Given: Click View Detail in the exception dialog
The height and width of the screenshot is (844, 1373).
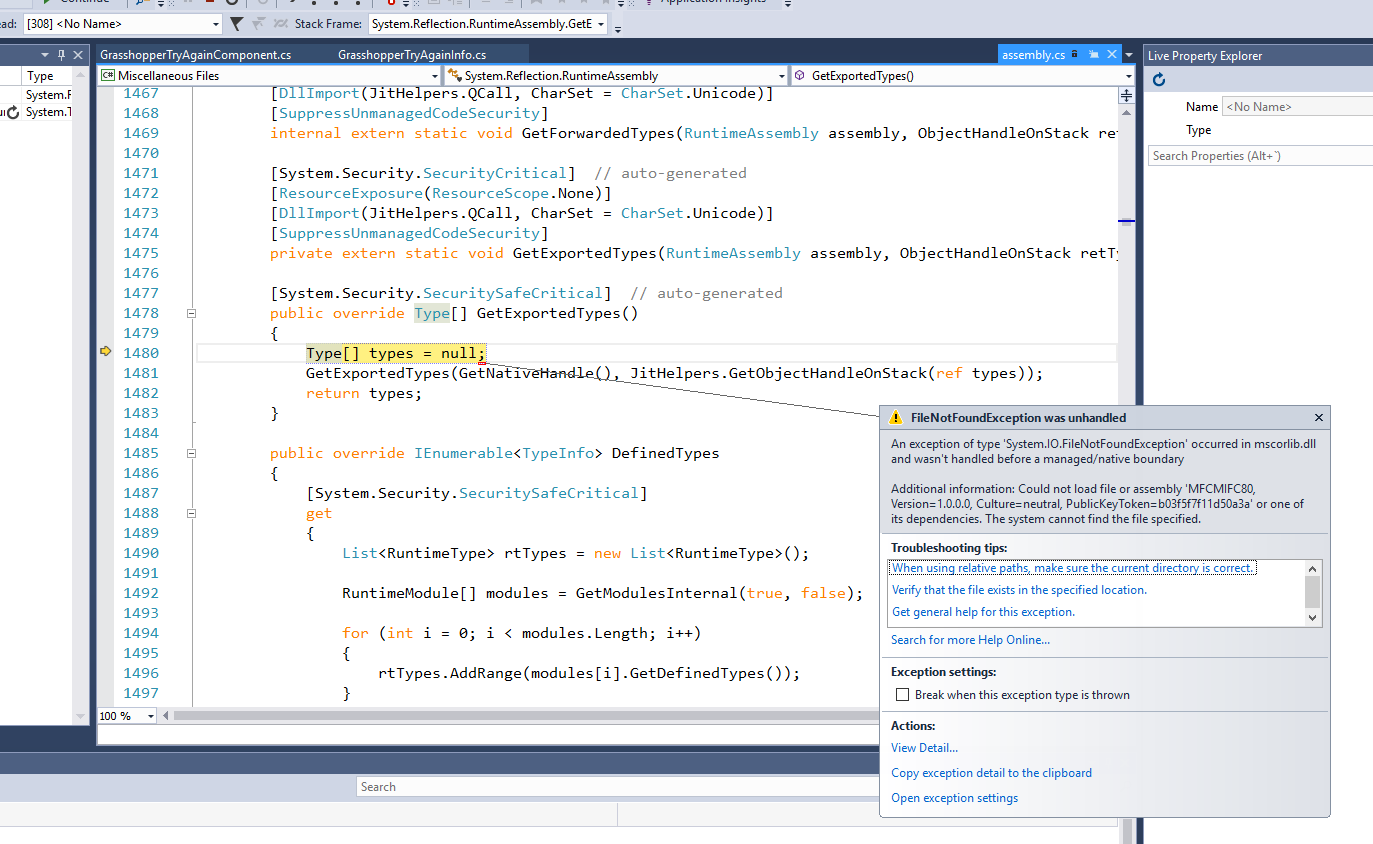Looking at the screenshot, I should click(923, 747).
